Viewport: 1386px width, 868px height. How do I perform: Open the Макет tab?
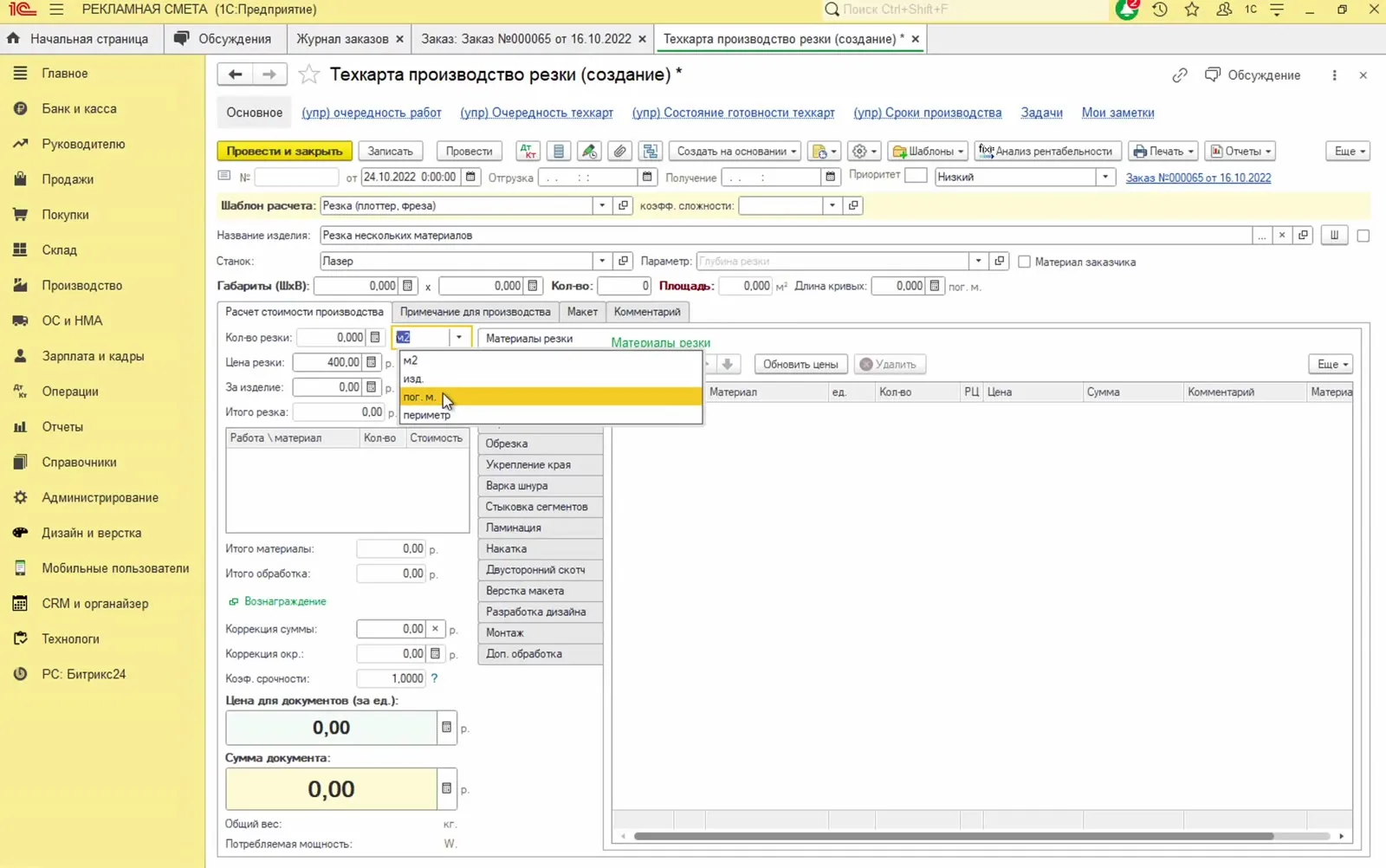(582, 312)
